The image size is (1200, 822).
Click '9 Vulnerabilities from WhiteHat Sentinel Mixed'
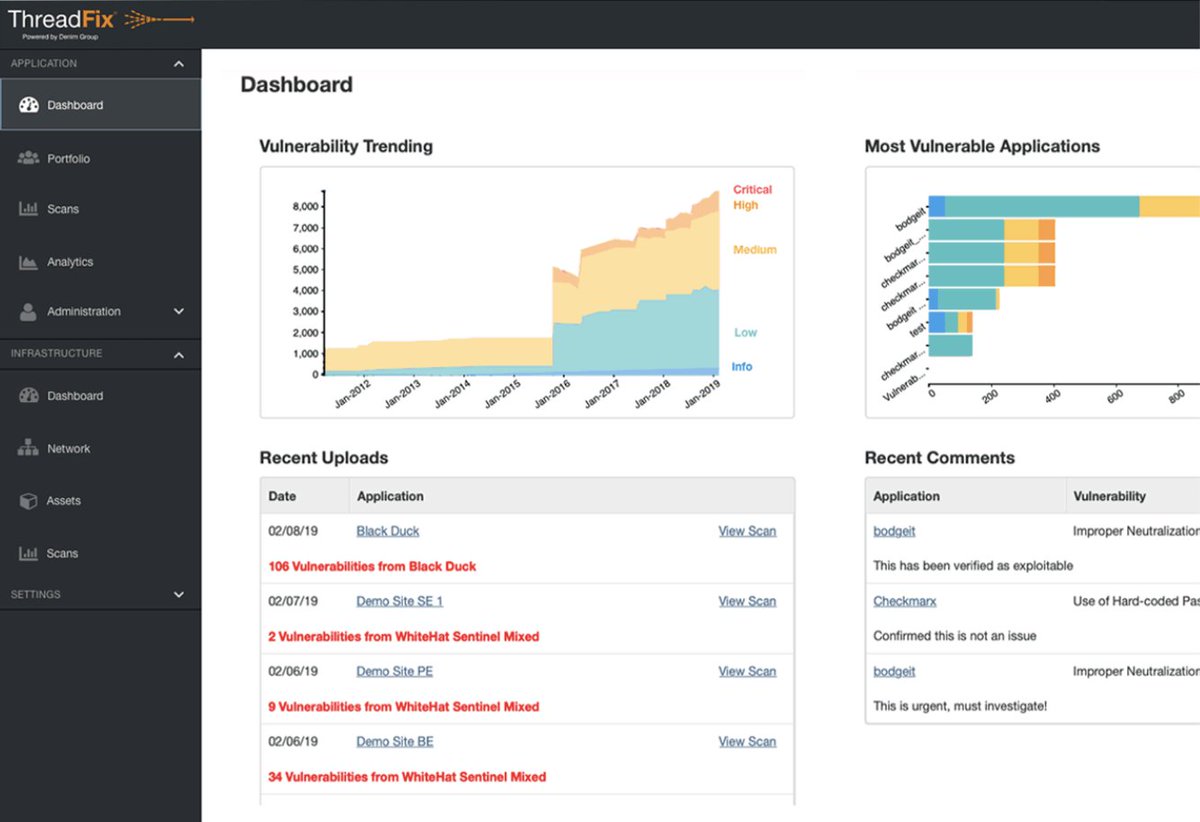coord(404,706)
